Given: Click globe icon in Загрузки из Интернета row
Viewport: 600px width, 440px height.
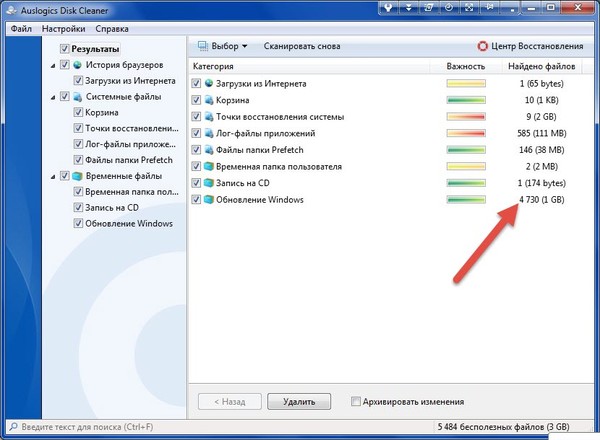Looking at the screenshot, I should [209, 83].
